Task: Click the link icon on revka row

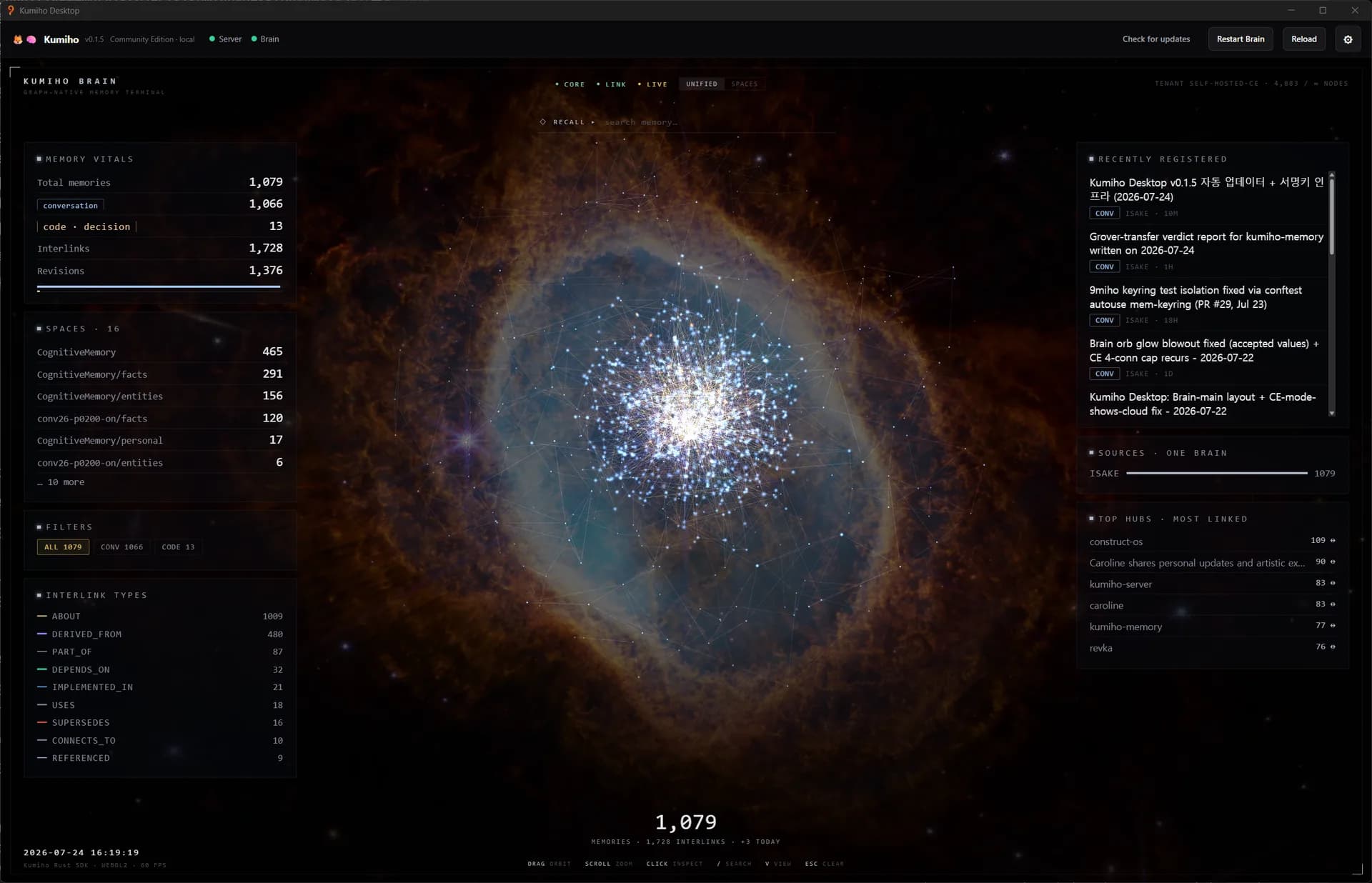Action: [1333, 647]
